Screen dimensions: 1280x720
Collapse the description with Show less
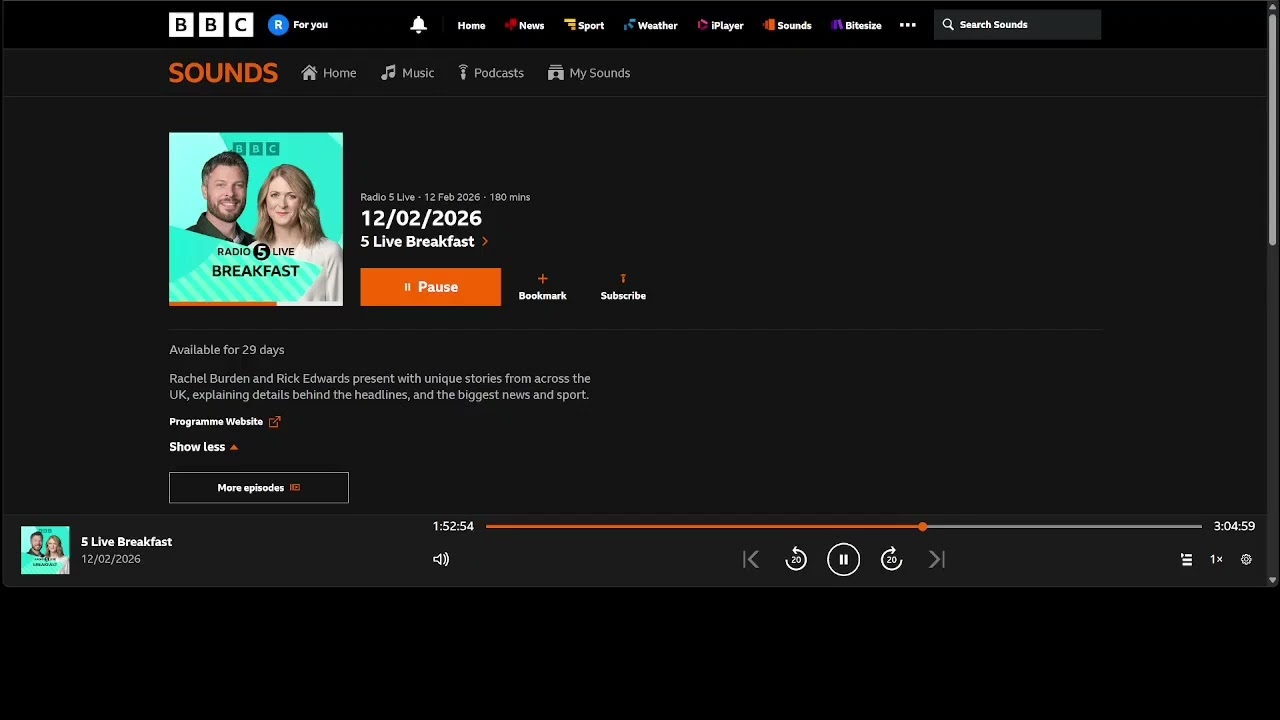pos(204,447)
